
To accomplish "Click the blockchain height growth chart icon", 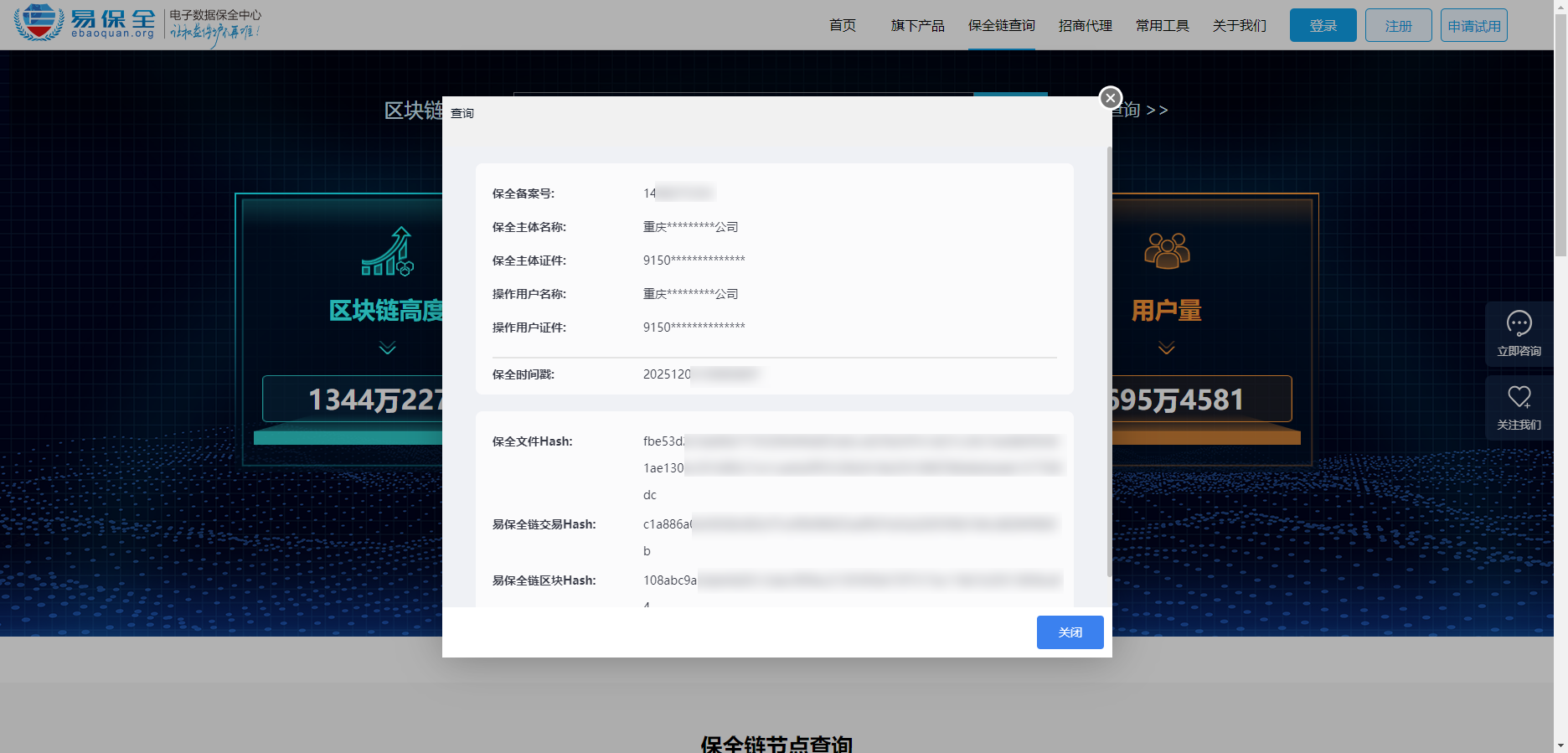I will pyautogui.click(x=387, y=252).
